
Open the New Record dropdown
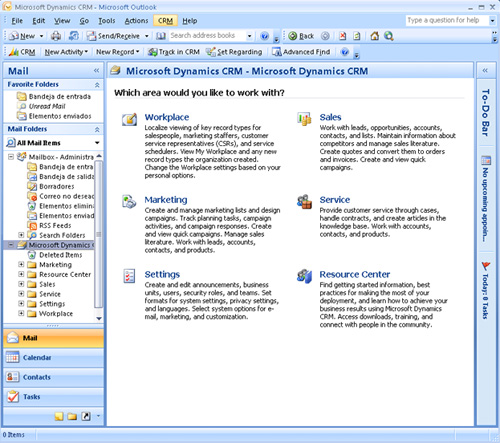pyautogui.click(x=117, y=52)
